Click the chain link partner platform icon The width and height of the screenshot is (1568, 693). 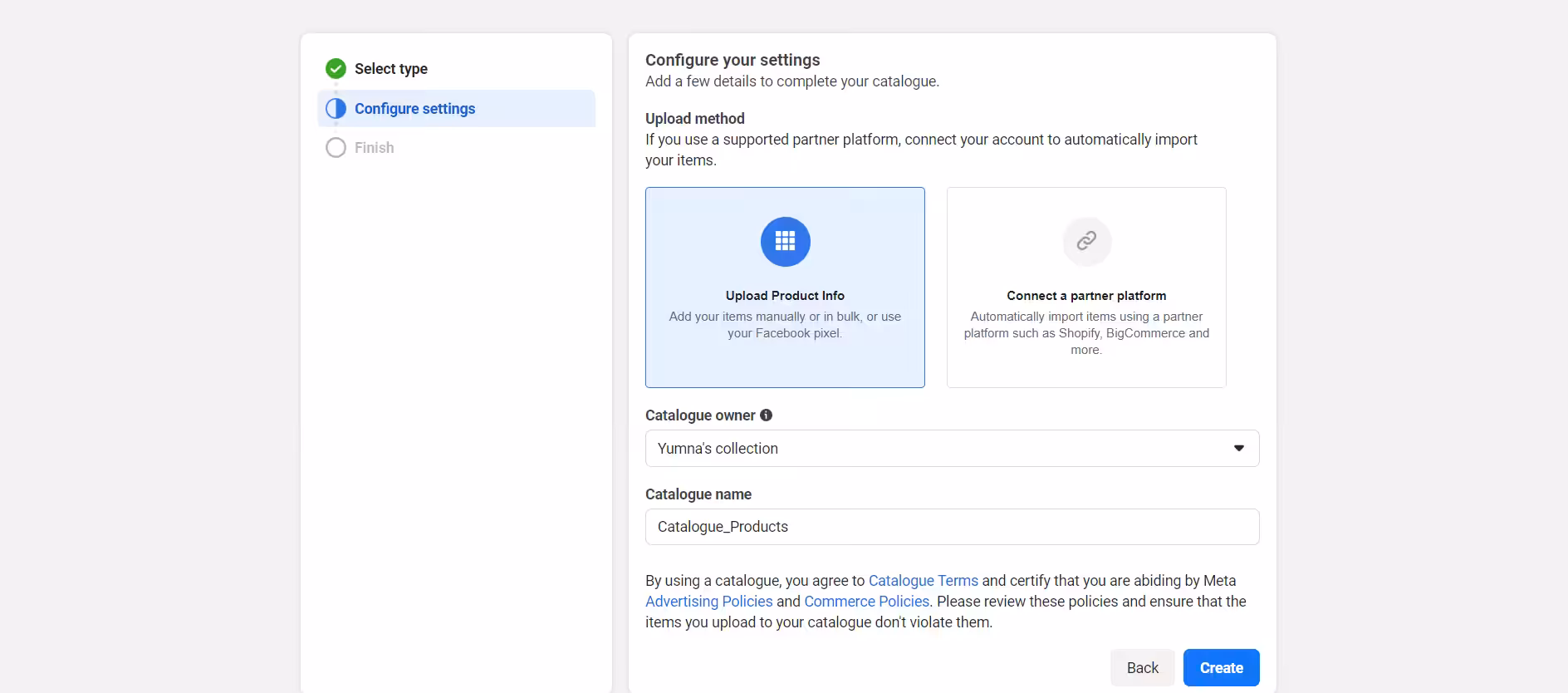[1086, 242]
